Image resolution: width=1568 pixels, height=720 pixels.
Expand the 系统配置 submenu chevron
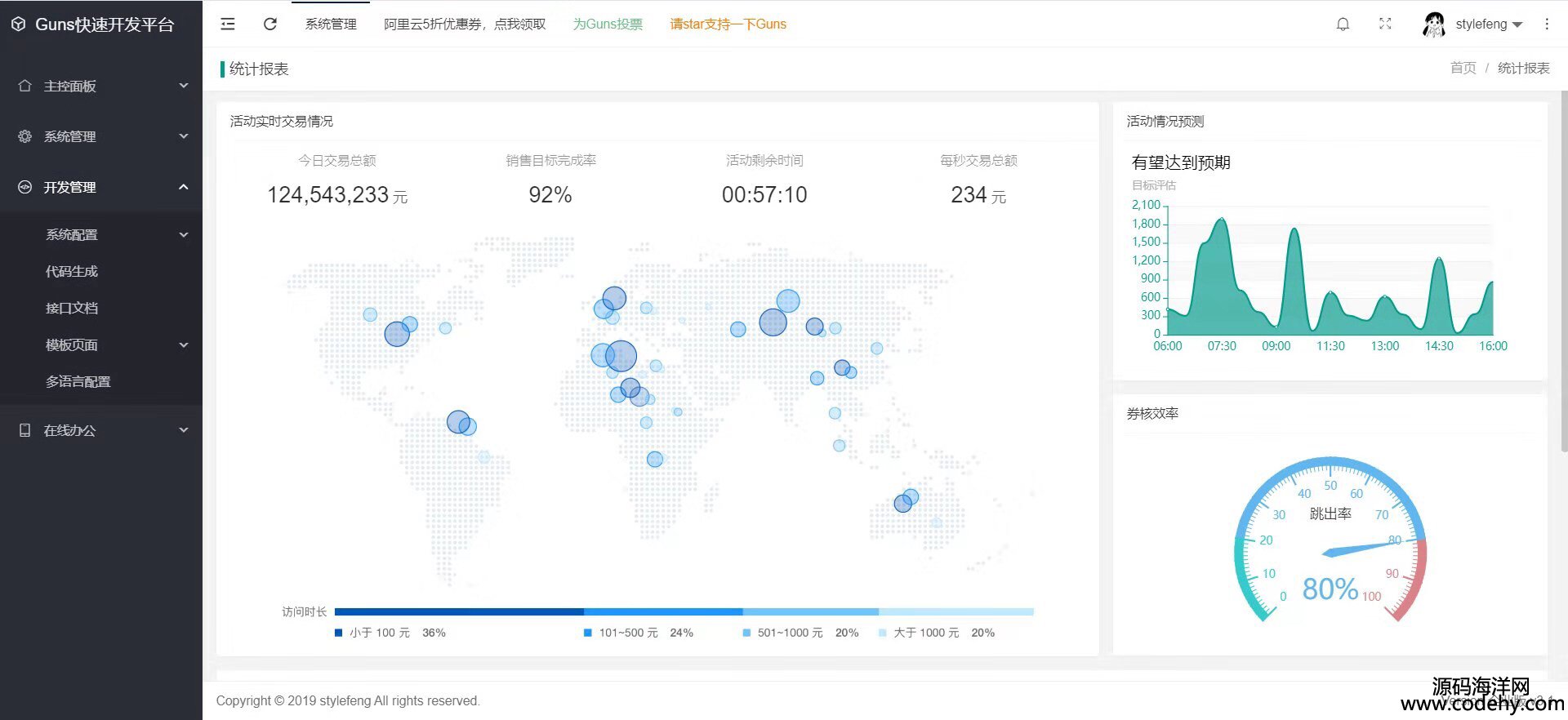coord(184,234)
